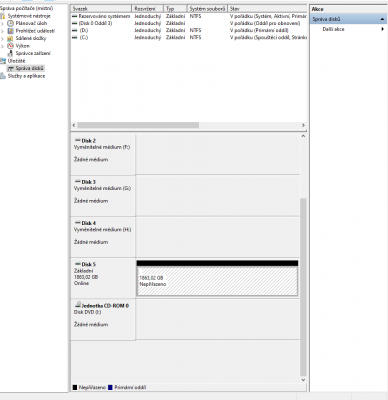Screen dimensions: 388x400
Task: Click the Disk 5 drive icon
Action: click(x=78, y=264)
